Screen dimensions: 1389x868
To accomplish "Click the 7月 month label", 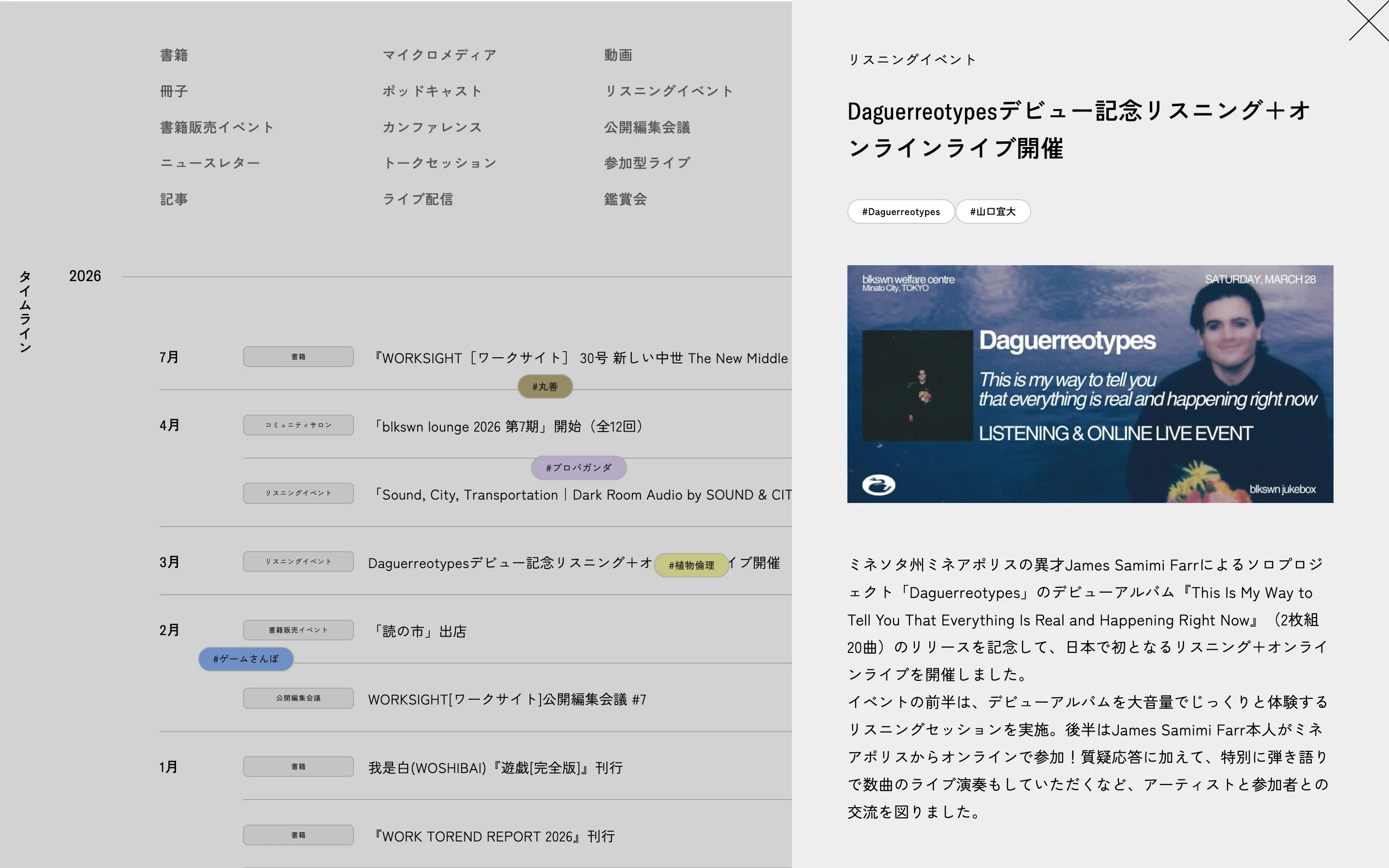I will click(169, 357).
